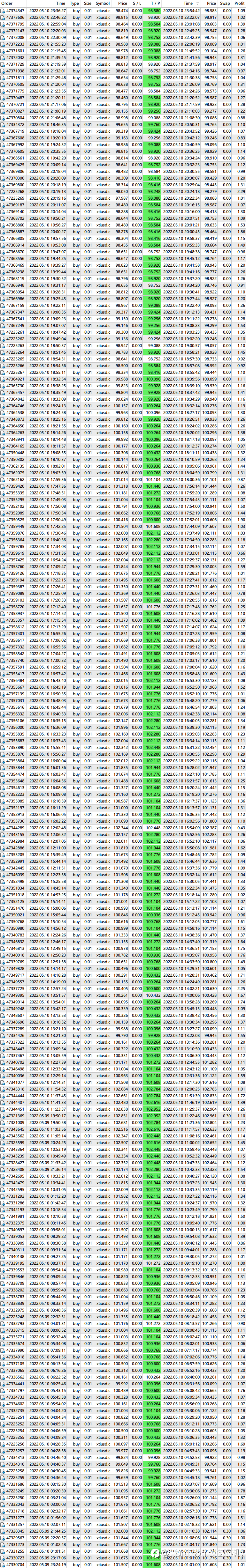246x1568 pixels.
Task: Click open price 98.647 in order 47371938 row
Action: (122, 70)
